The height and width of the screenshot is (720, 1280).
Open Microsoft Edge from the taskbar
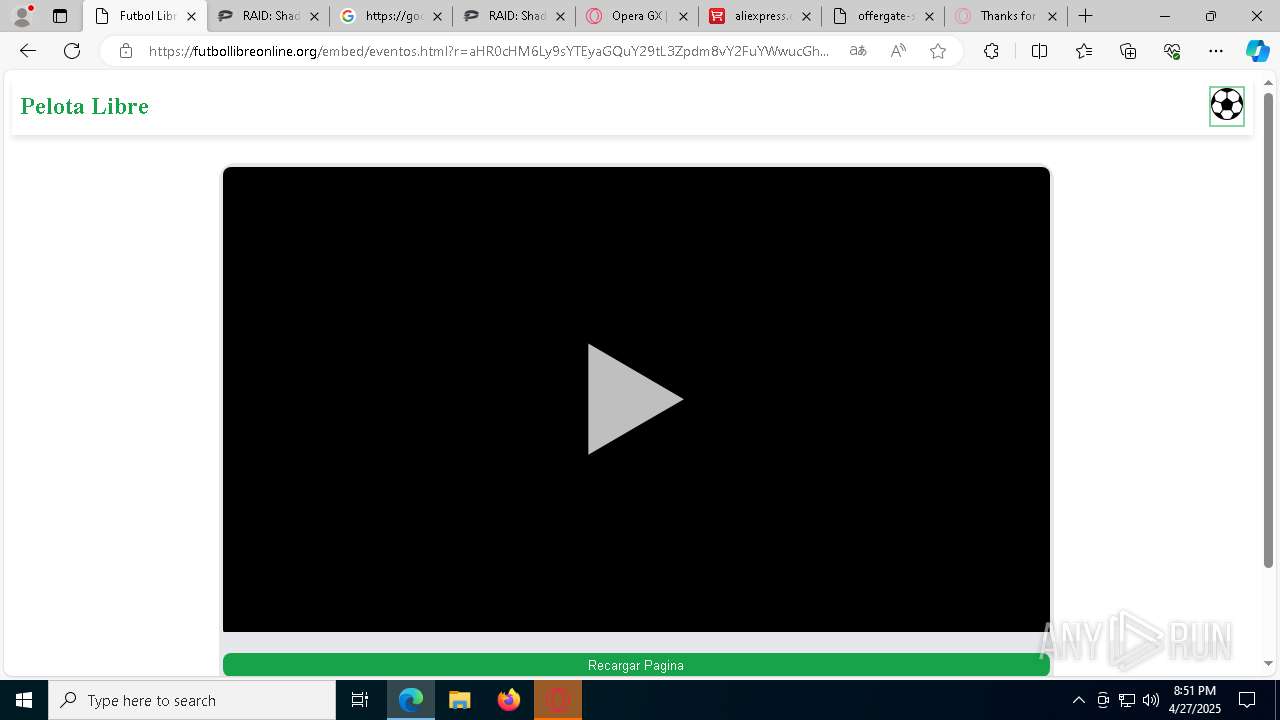(x=411, y=700)
